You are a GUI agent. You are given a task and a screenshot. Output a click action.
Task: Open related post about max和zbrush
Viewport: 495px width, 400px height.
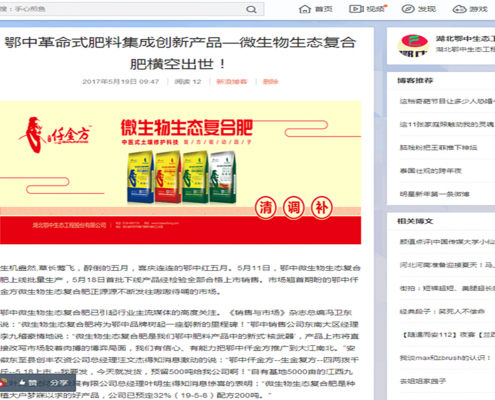[x=445, y=358]
